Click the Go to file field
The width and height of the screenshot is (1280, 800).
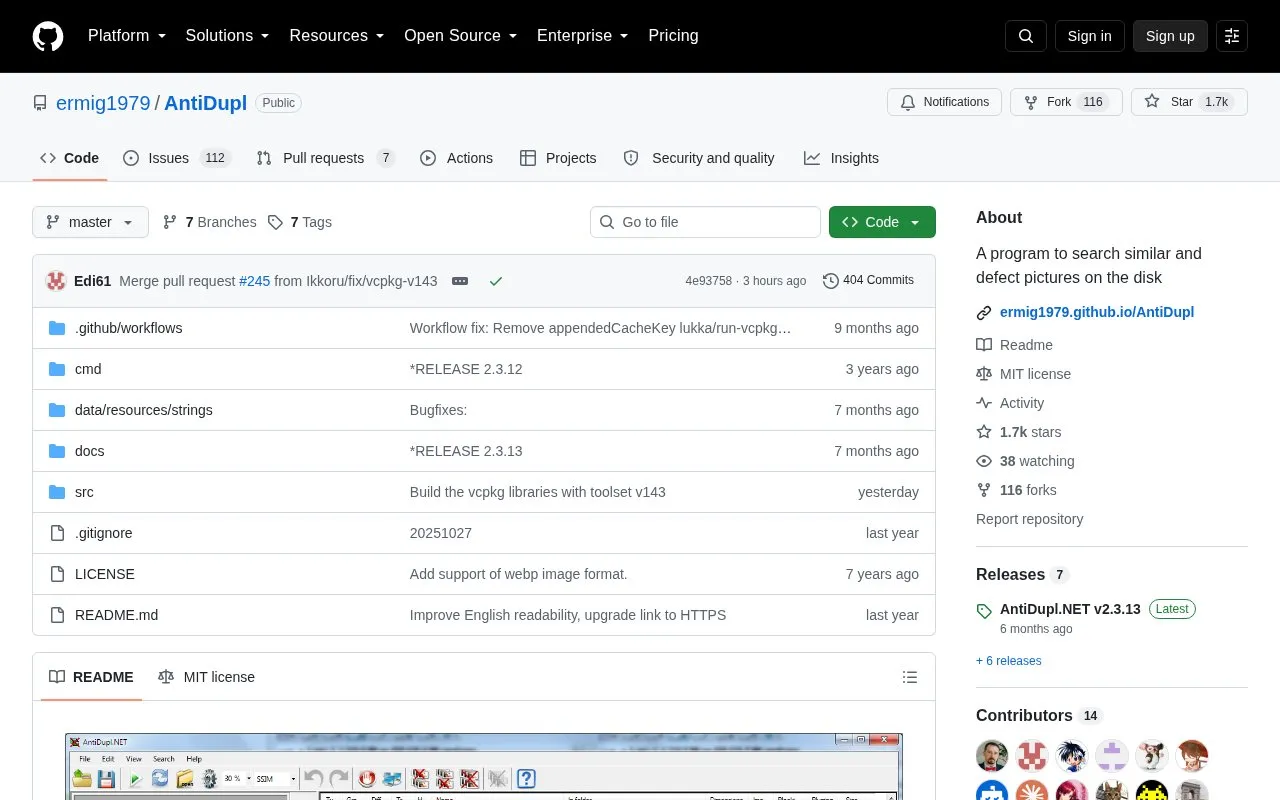(x=705, y=222)
